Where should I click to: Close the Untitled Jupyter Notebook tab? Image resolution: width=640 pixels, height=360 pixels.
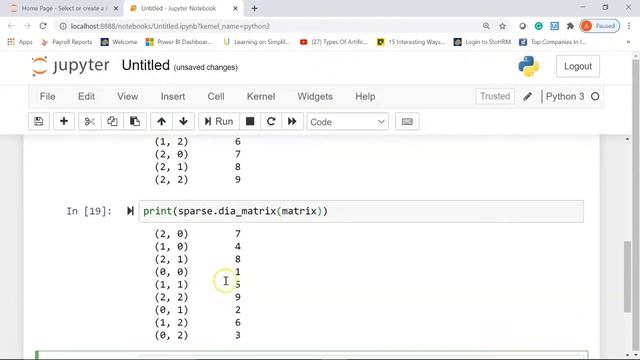click(235, 8)
